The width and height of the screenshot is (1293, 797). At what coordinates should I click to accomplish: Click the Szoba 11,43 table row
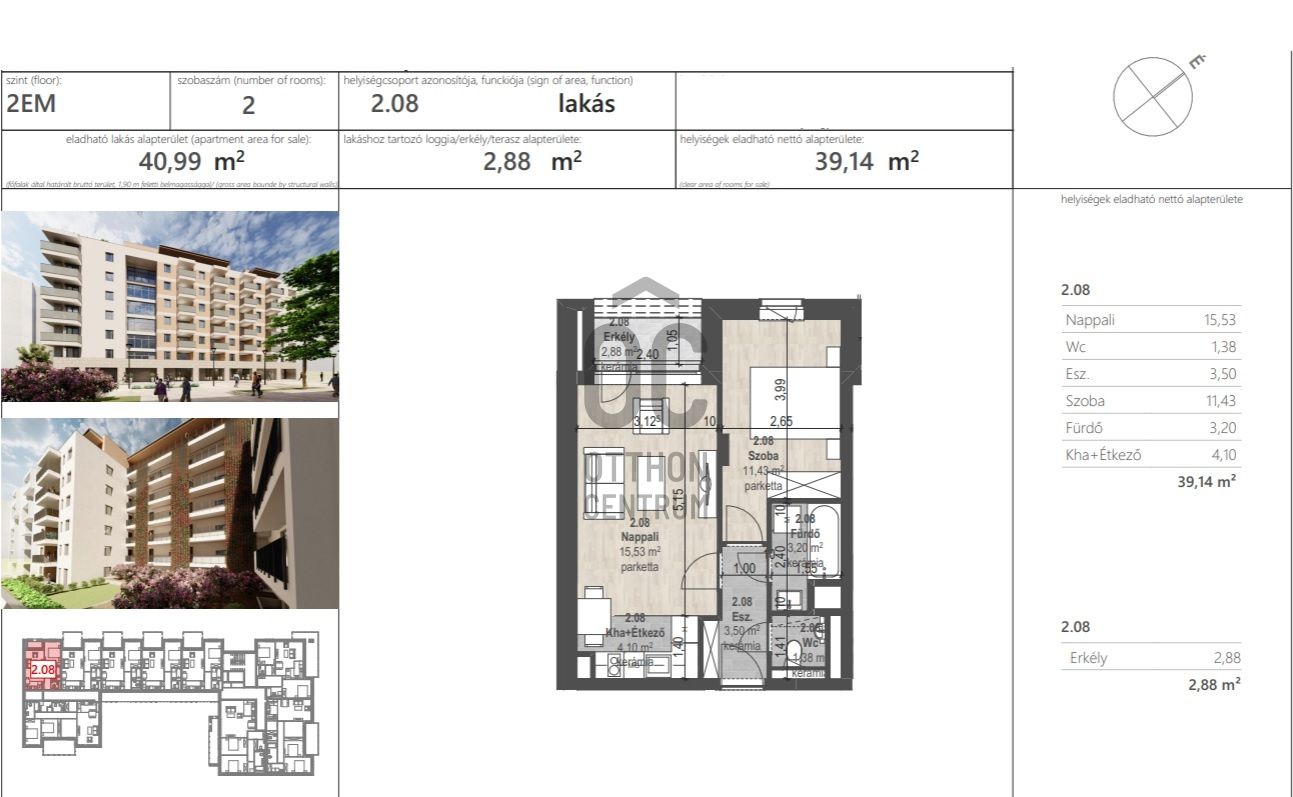1150,401
